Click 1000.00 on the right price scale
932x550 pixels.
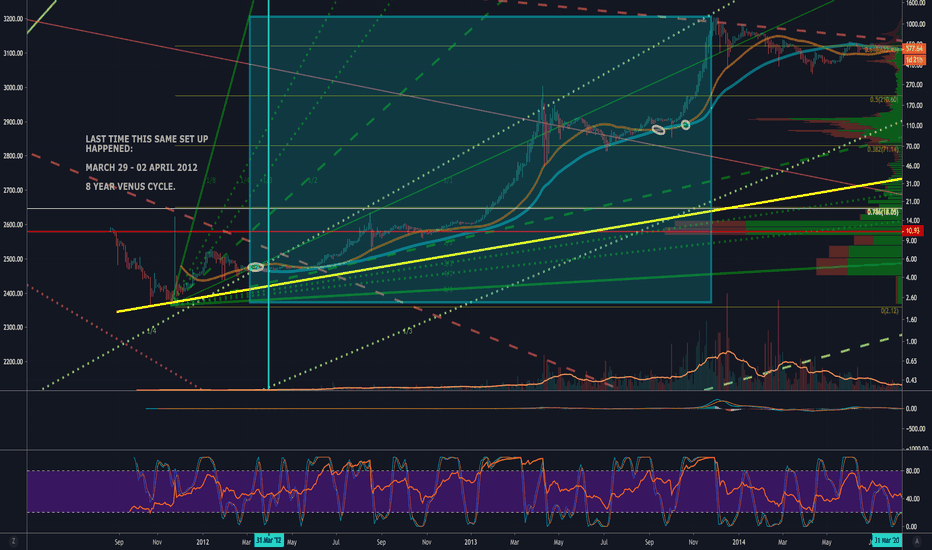coord(916,24)
